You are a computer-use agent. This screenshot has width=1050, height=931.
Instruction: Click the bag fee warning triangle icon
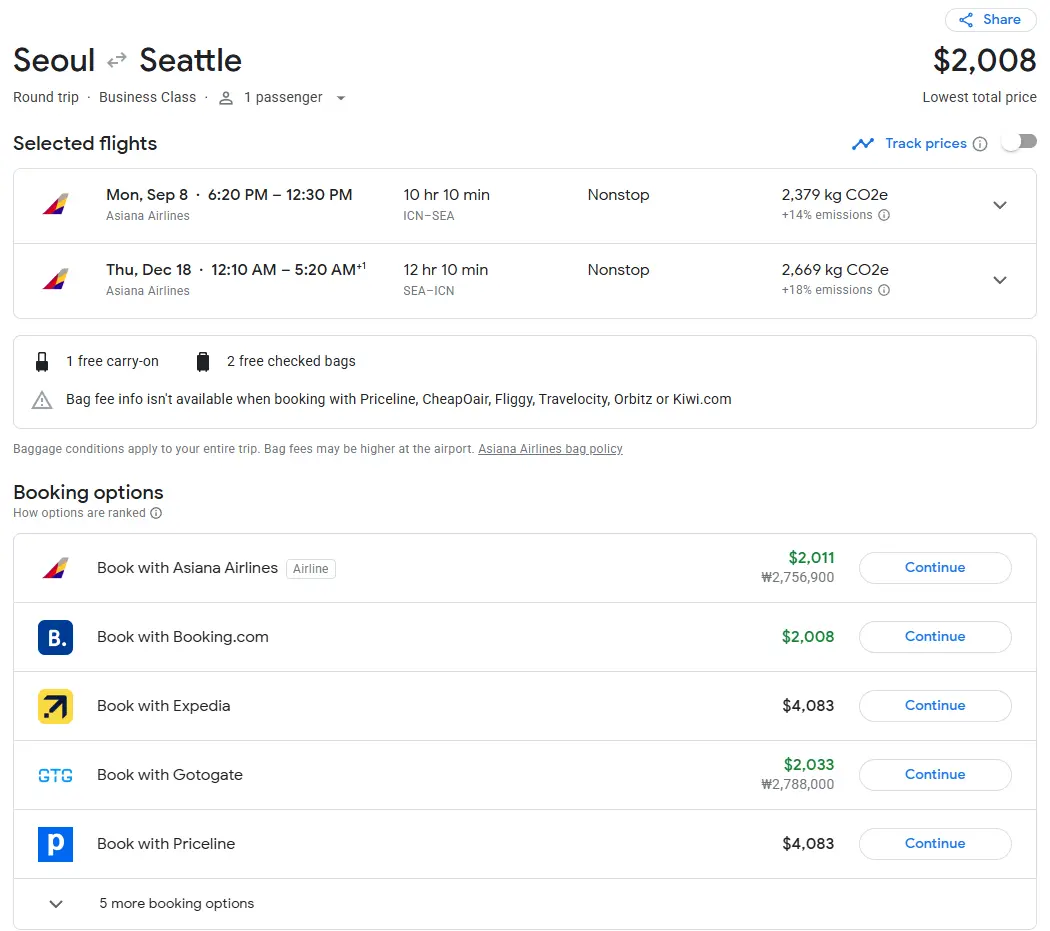point(42,400)
